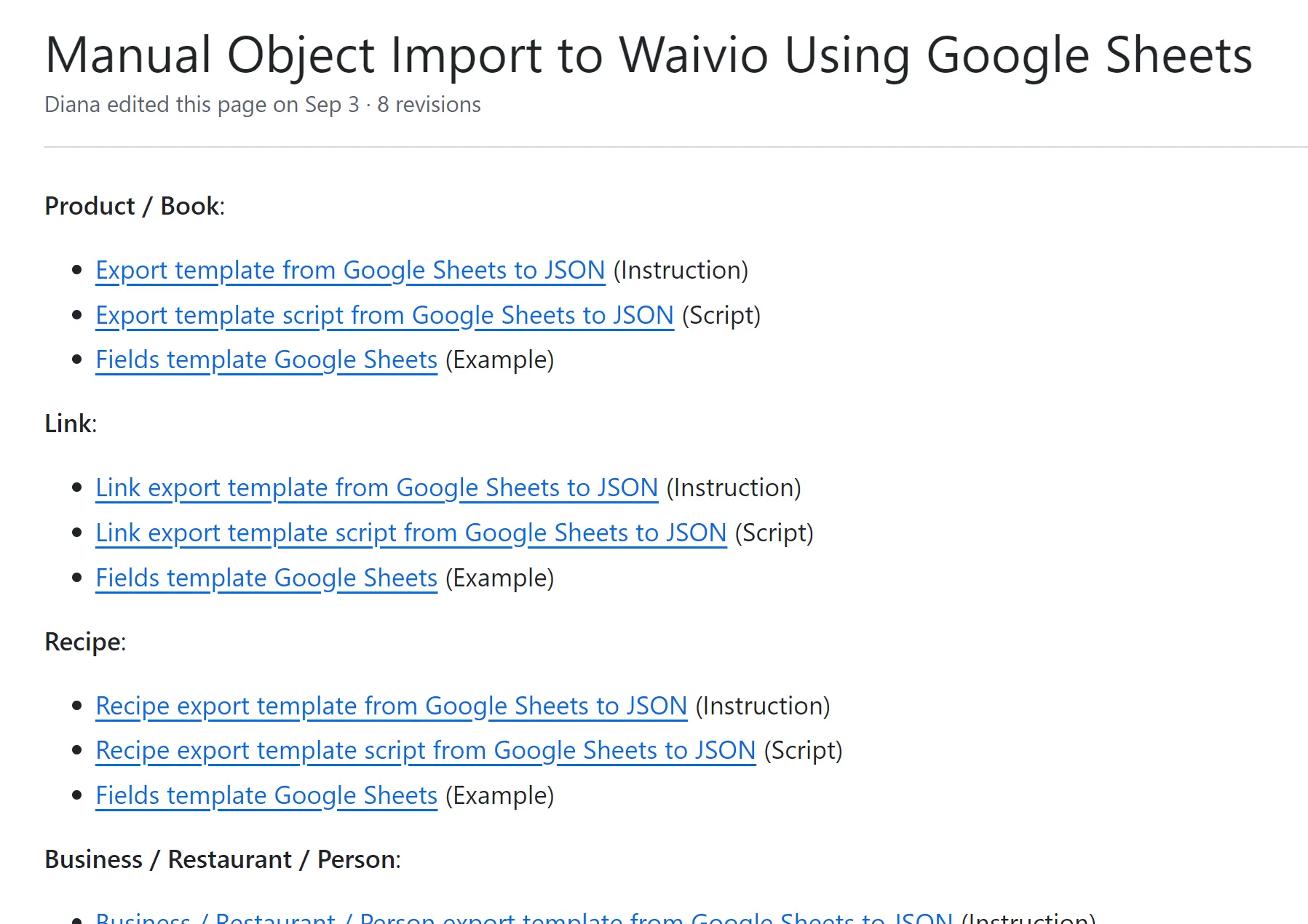Open Fields template link under Product / Book
The height and width of the screenshot is (924, 1308).
266,359
